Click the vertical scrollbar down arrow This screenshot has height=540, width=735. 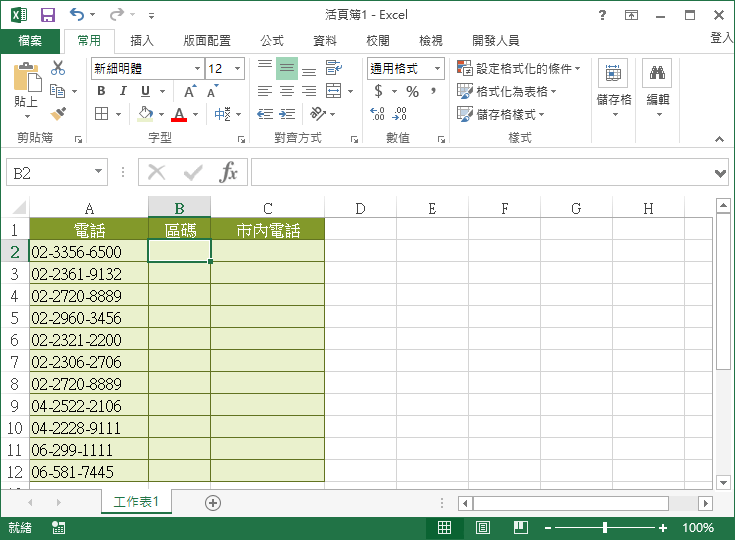point(723,482)
